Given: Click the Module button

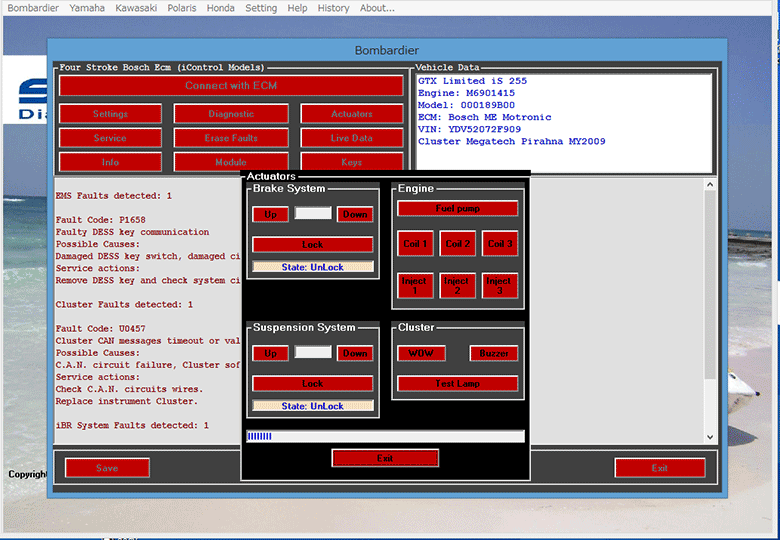Looking at the screenshot, I should 231,162.
